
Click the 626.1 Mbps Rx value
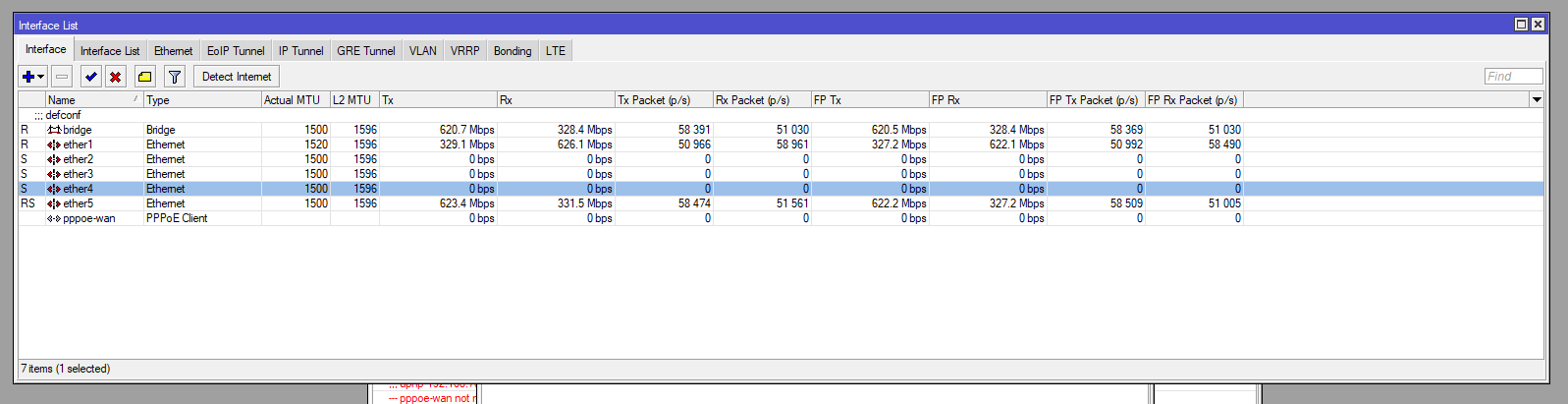[585, 144]
